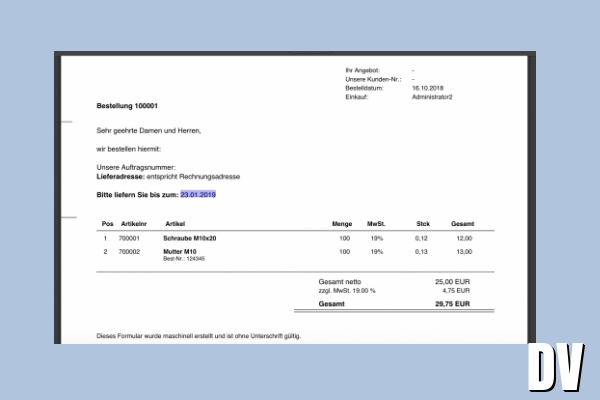600x400 pixels.
Task: Click the Best-Nr. 124345 text
Action: [x=184, y=259]
